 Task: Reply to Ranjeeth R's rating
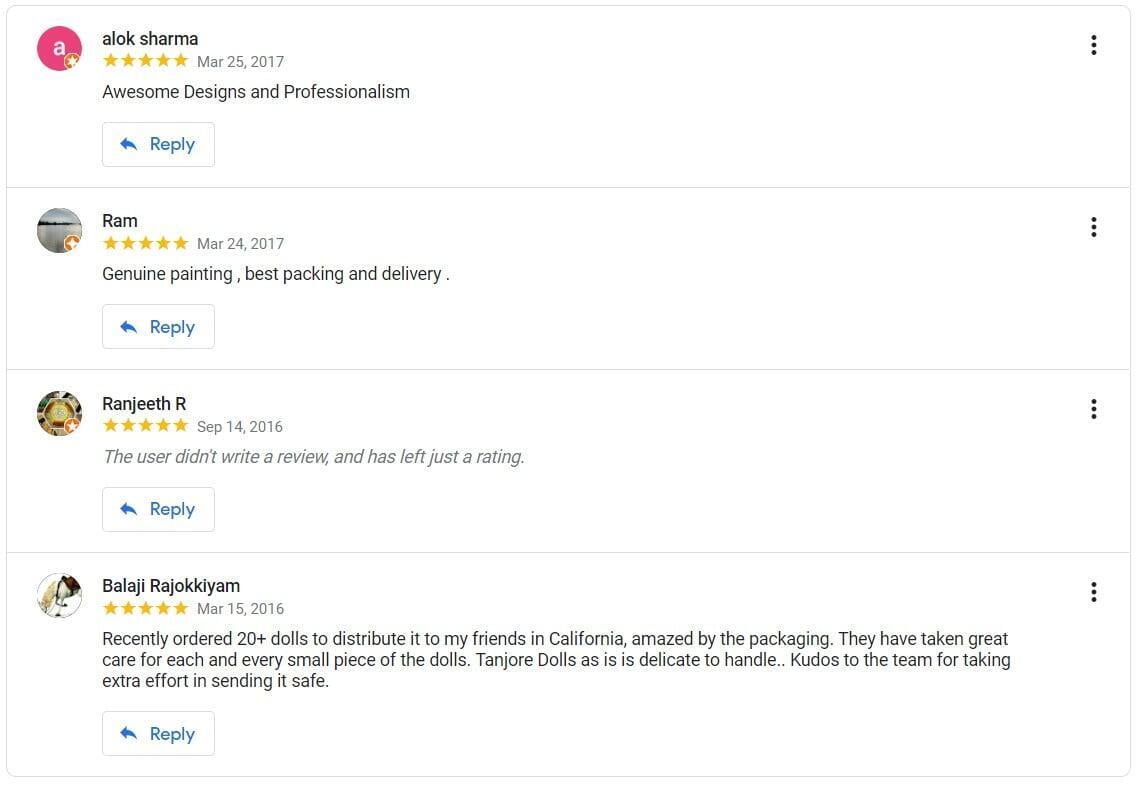click(x=158, y=509)
